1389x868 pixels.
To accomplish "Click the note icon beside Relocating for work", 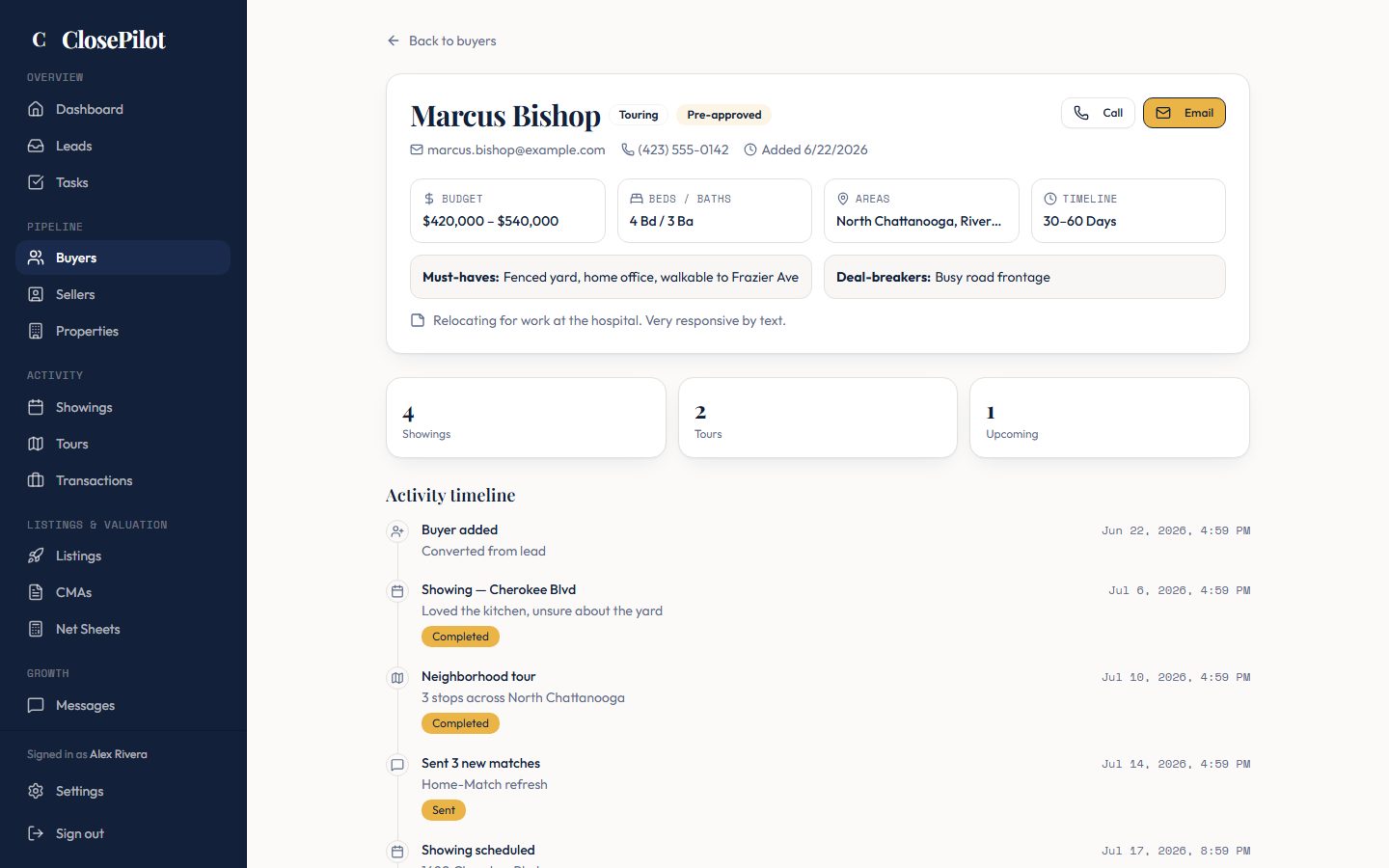I will (x=418, y=320).
